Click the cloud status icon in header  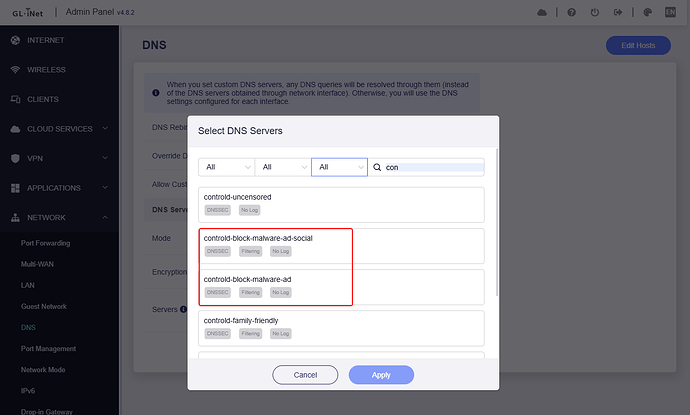tap(542, 13)
